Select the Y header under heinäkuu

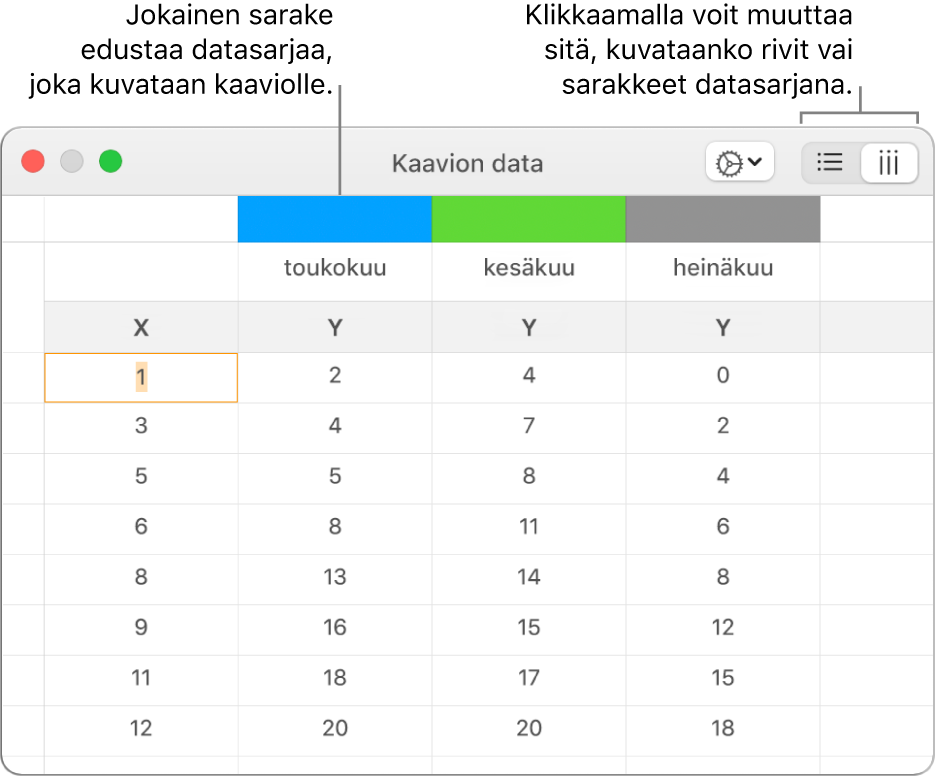click(723, 327)
